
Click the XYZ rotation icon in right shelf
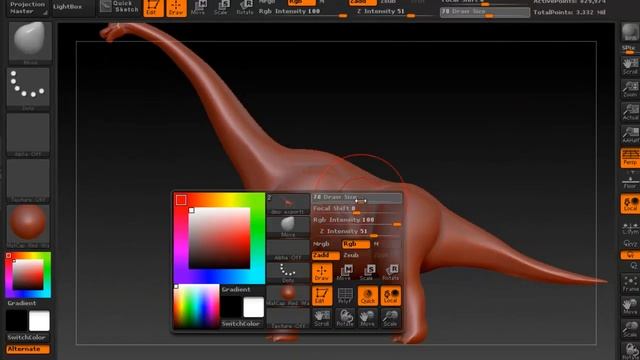(630, 244)
